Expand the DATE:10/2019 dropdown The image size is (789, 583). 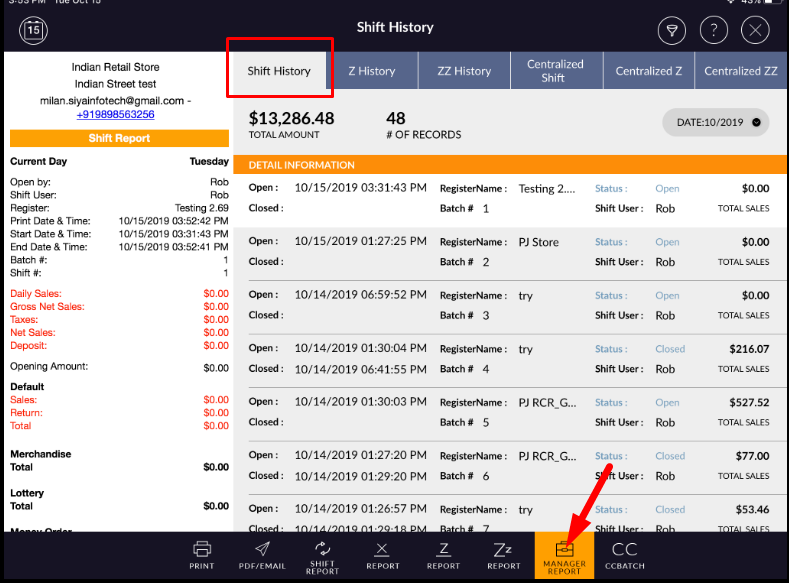[716, 122]
